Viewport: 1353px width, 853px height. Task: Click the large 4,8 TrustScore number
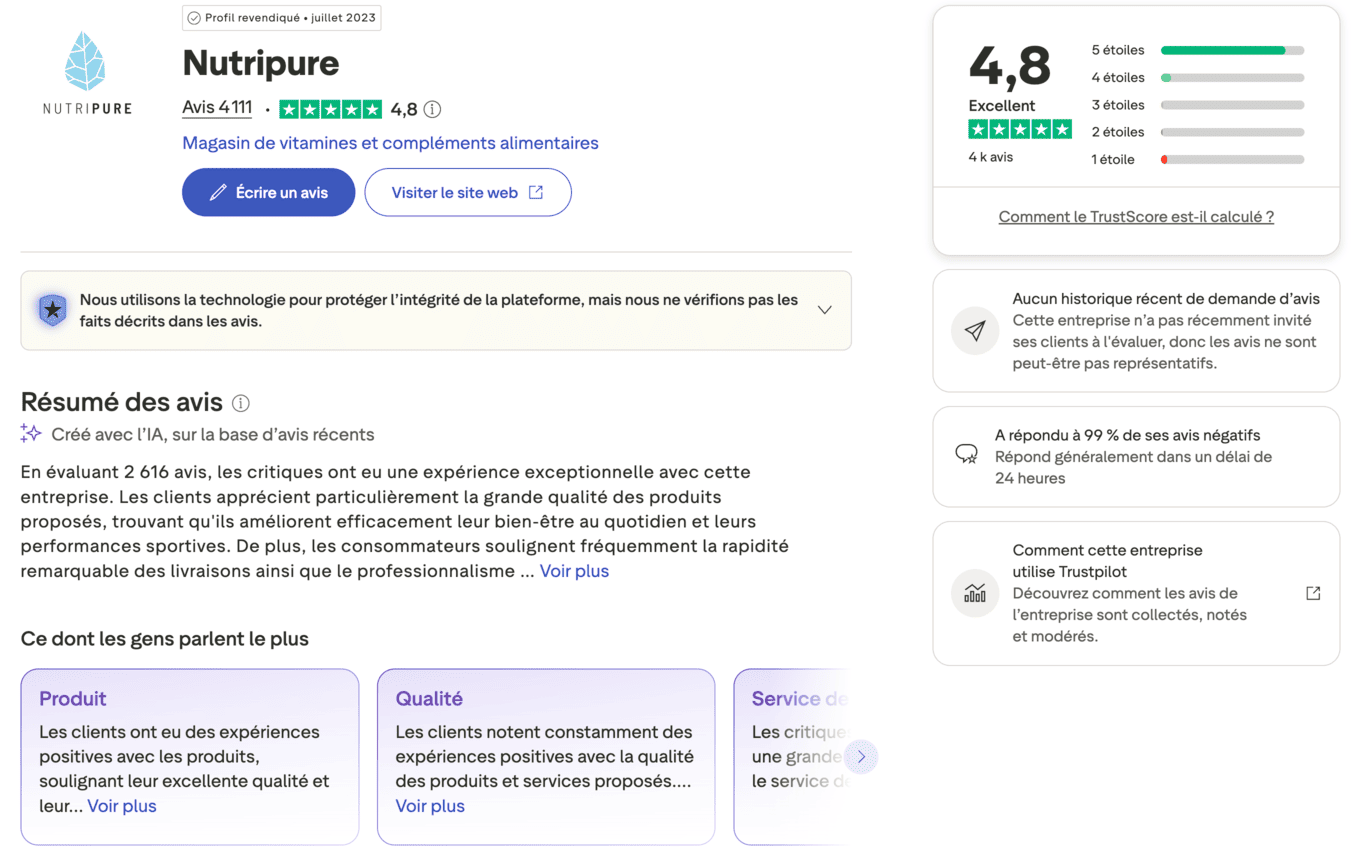click(x=1010, y=66)
